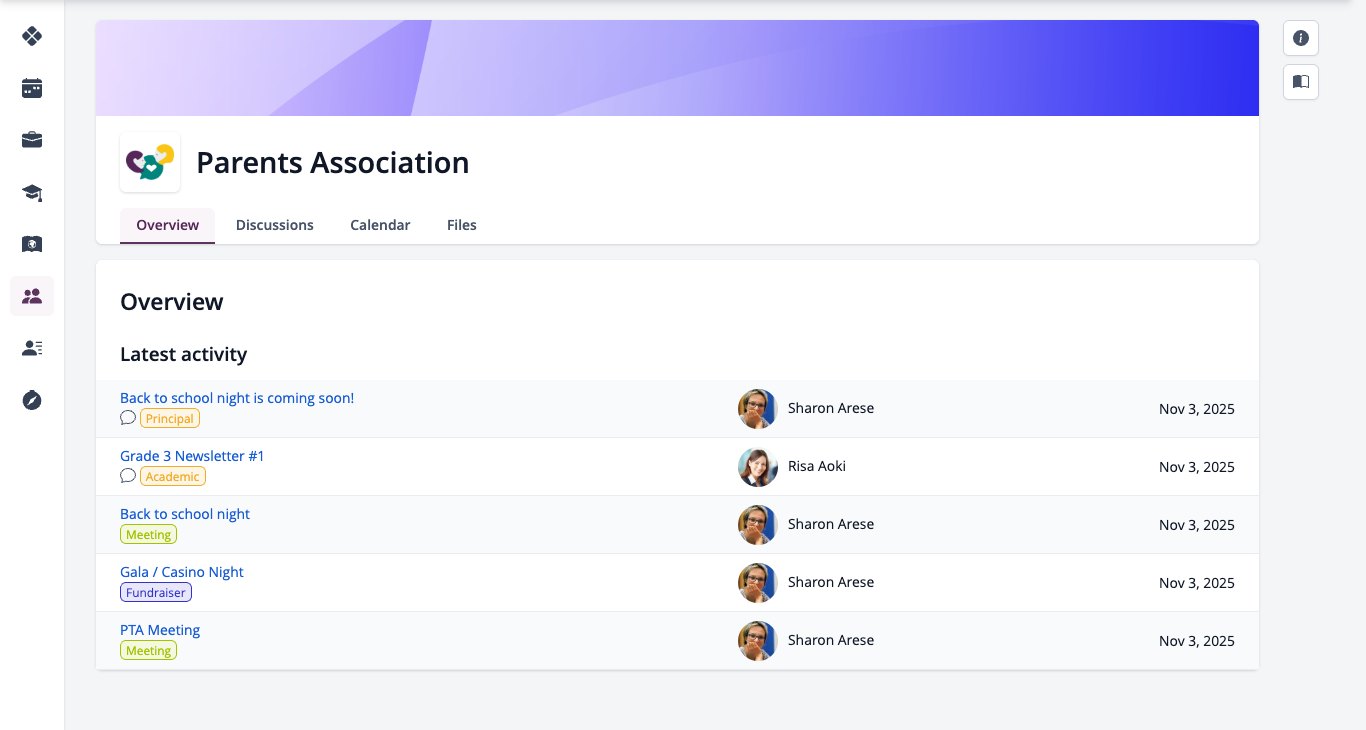Open the Grade 3 Newsletter #1 link
The image size is (1366, 730).
pyautogui.click(x=192, y=456)
